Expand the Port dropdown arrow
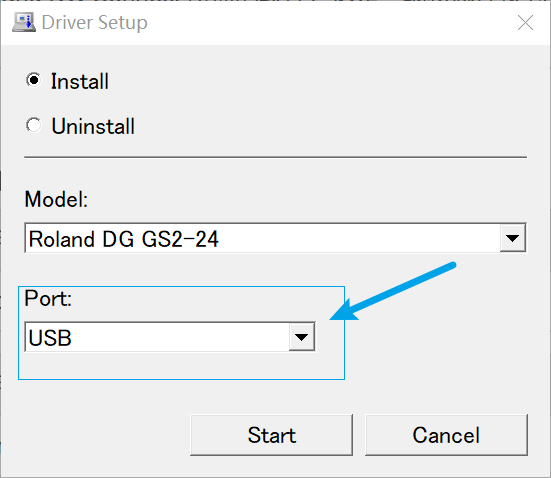Viewport: 551px width, 478px height. tap(302, 337)
